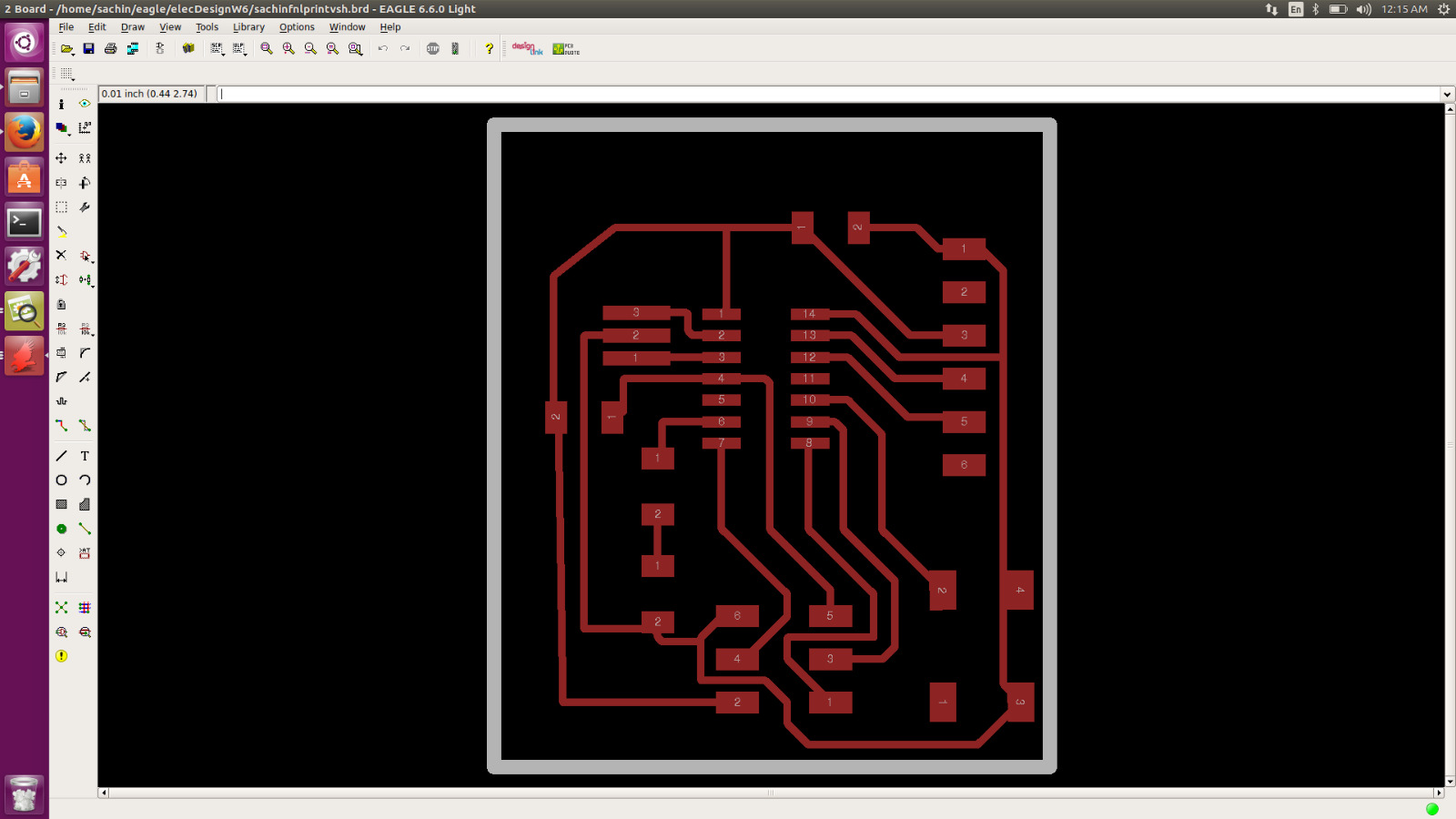Select the Mirror tool
This screenshot has height=819, width=1456.
click(61, 183)
